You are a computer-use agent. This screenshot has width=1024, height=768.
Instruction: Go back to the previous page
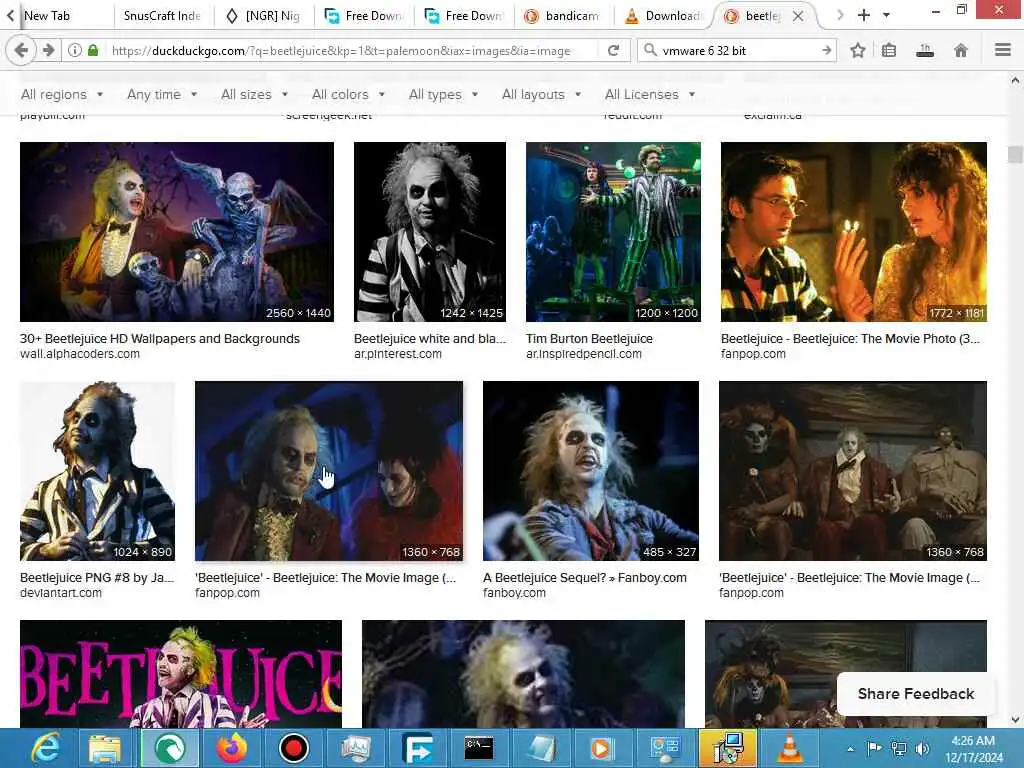point(21,50)
